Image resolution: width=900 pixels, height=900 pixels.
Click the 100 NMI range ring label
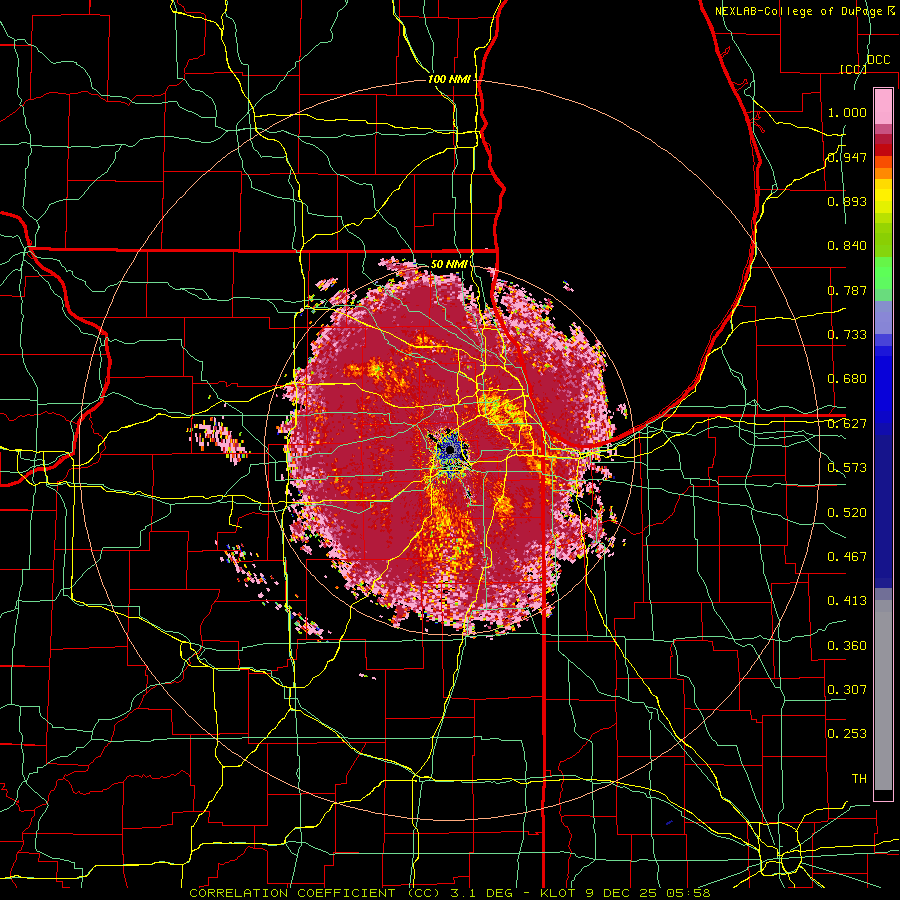[449, 79]
